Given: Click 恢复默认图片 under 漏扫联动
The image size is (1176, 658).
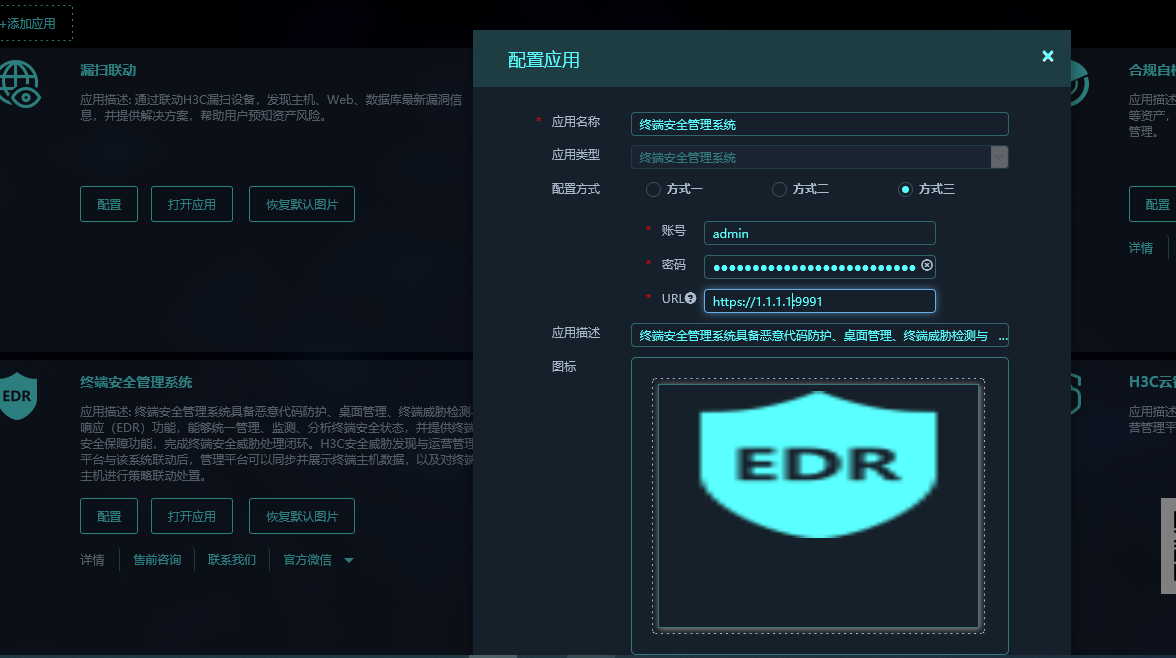Looking at the screenshot, I should 302,204.
